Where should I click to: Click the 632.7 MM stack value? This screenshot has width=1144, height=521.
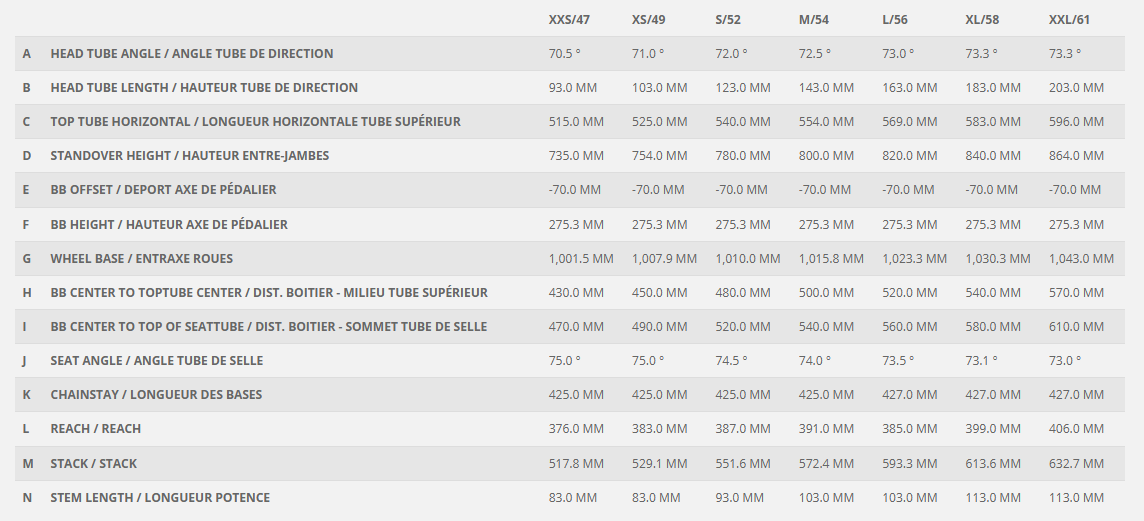pyautogui.click(x=1076, y=464)
